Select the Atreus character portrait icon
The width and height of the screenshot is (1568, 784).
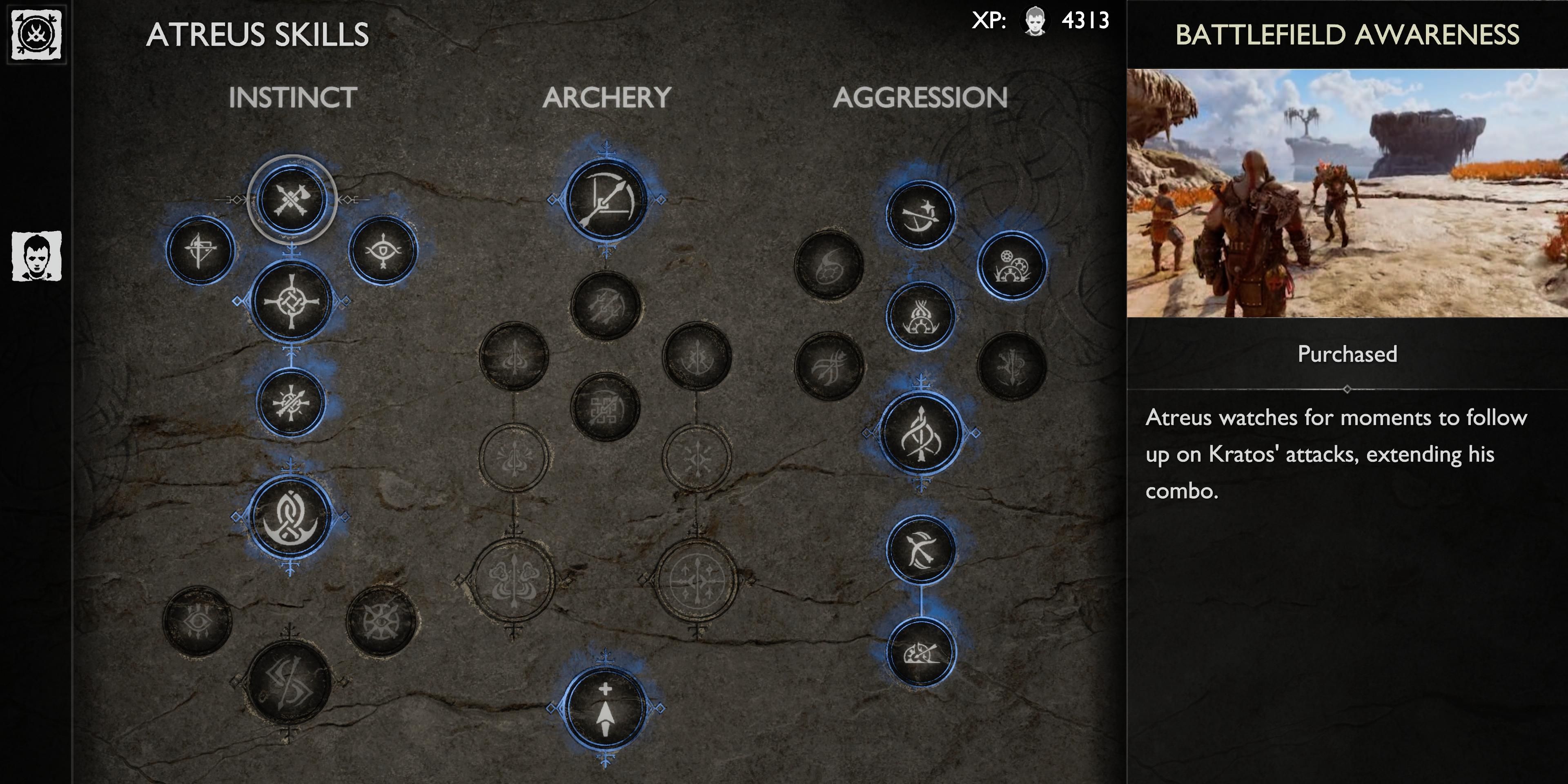(x=38, y=255)
